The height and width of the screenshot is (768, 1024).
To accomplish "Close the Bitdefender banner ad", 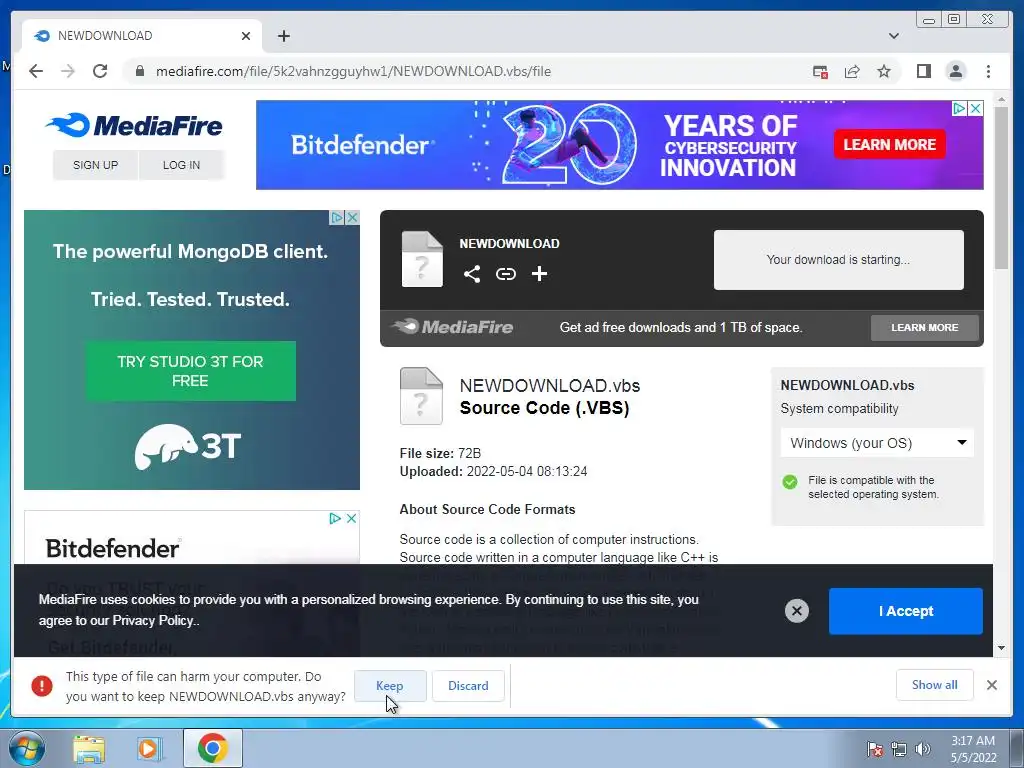I will pyautogui.click(x=975, y=108).
